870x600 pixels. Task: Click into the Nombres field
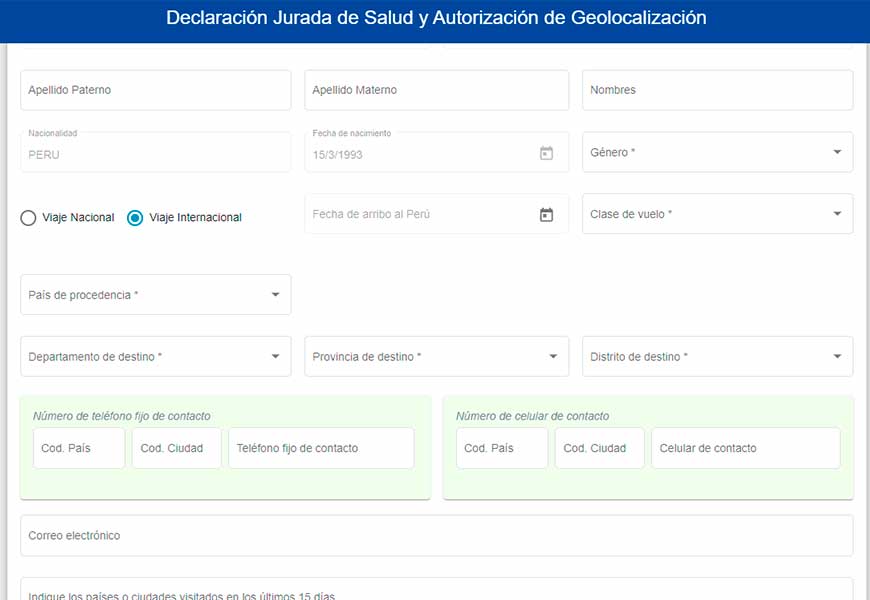(x=717, y=90)
